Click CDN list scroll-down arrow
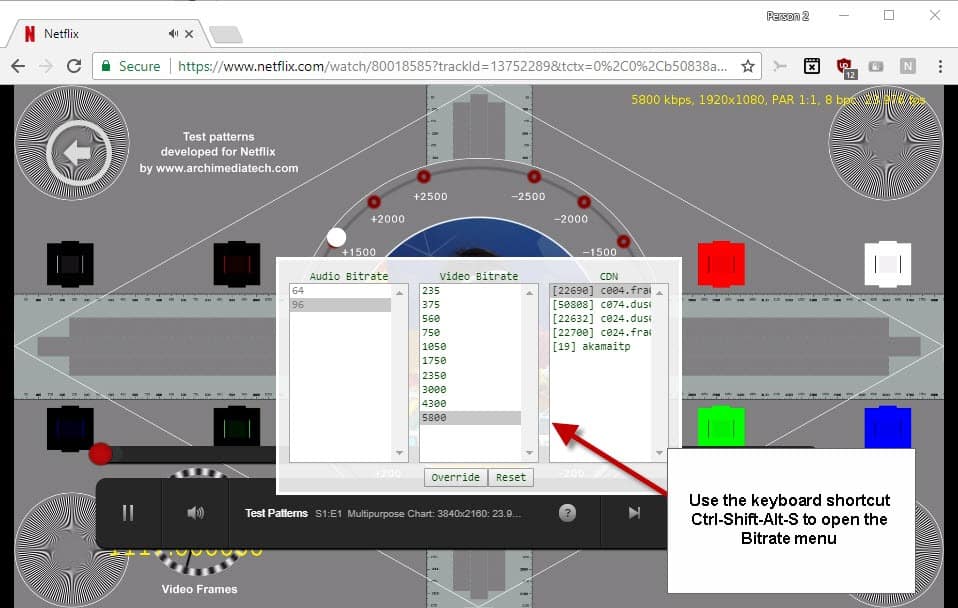 [x=659, y=453]
